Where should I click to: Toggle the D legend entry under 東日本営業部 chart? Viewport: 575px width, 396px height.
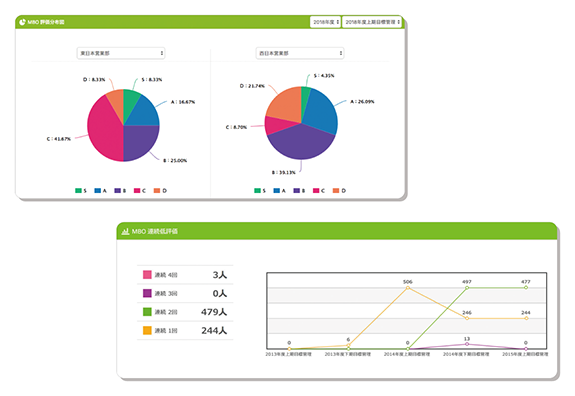(x=160, y=191)
